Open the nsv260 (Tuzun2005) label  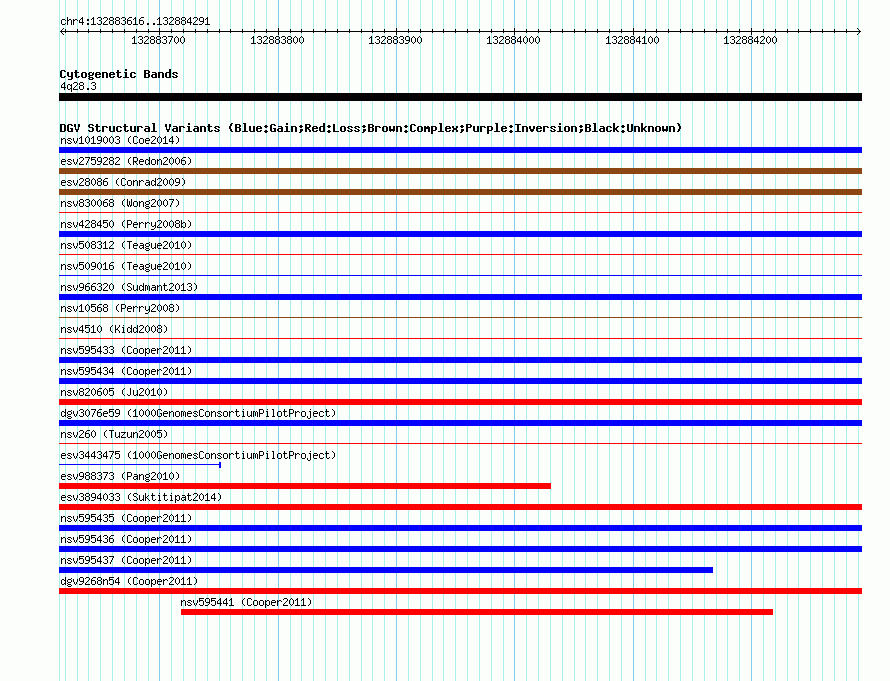pos(114,434)
